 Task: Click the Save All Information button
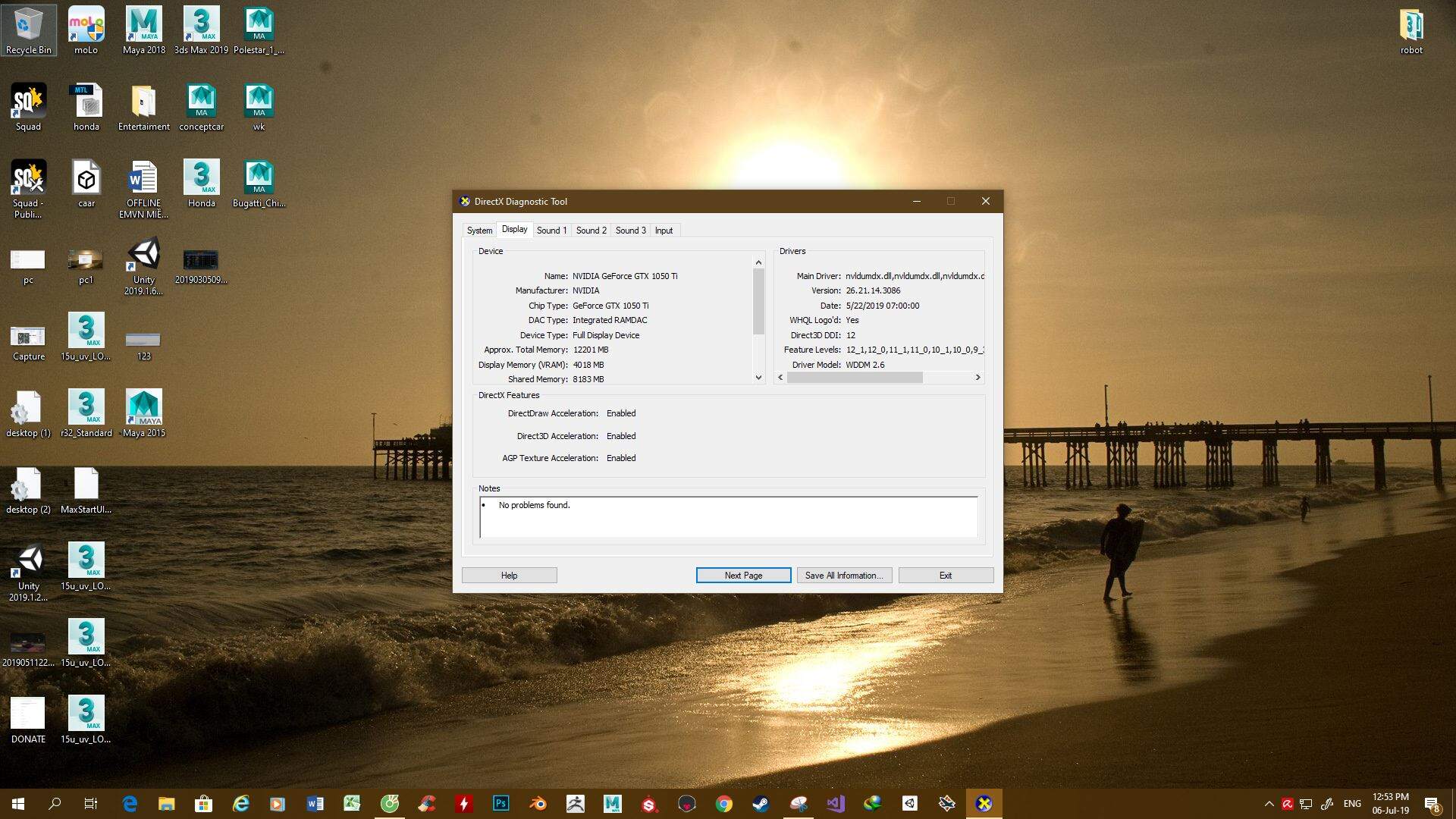(x=844, y=576)
